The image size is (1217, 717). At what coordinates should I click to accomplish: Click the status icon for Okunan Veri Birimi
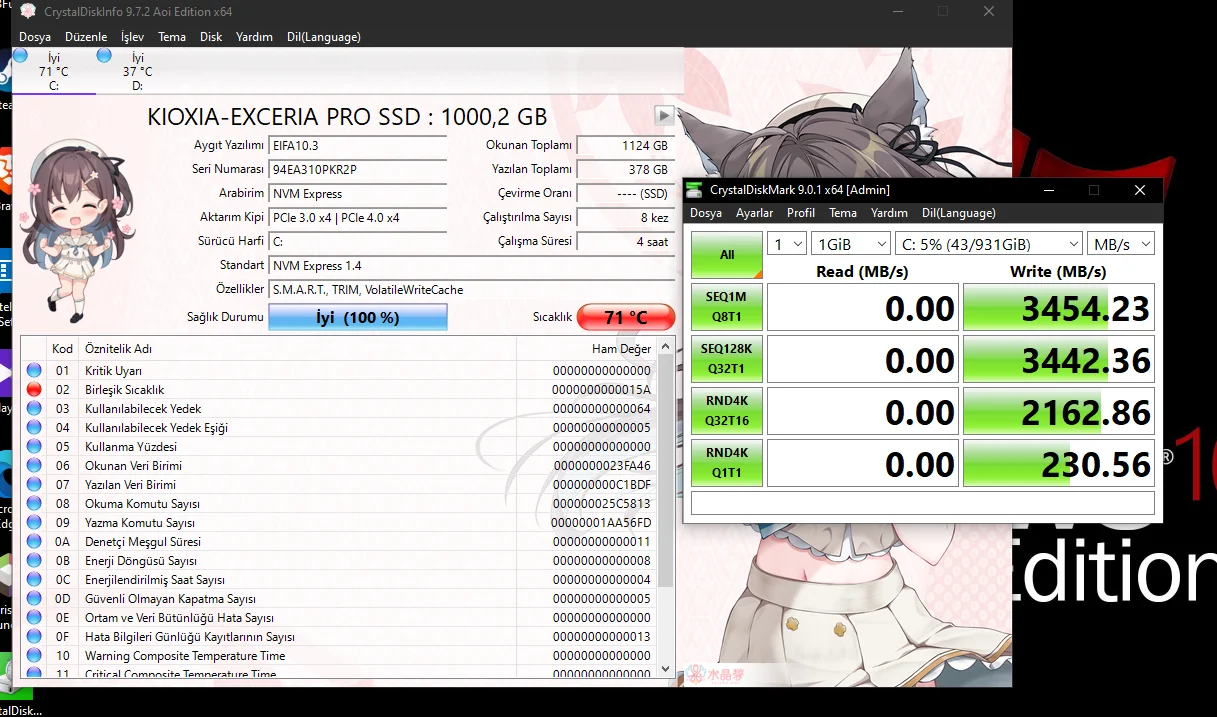pos(34,466)
